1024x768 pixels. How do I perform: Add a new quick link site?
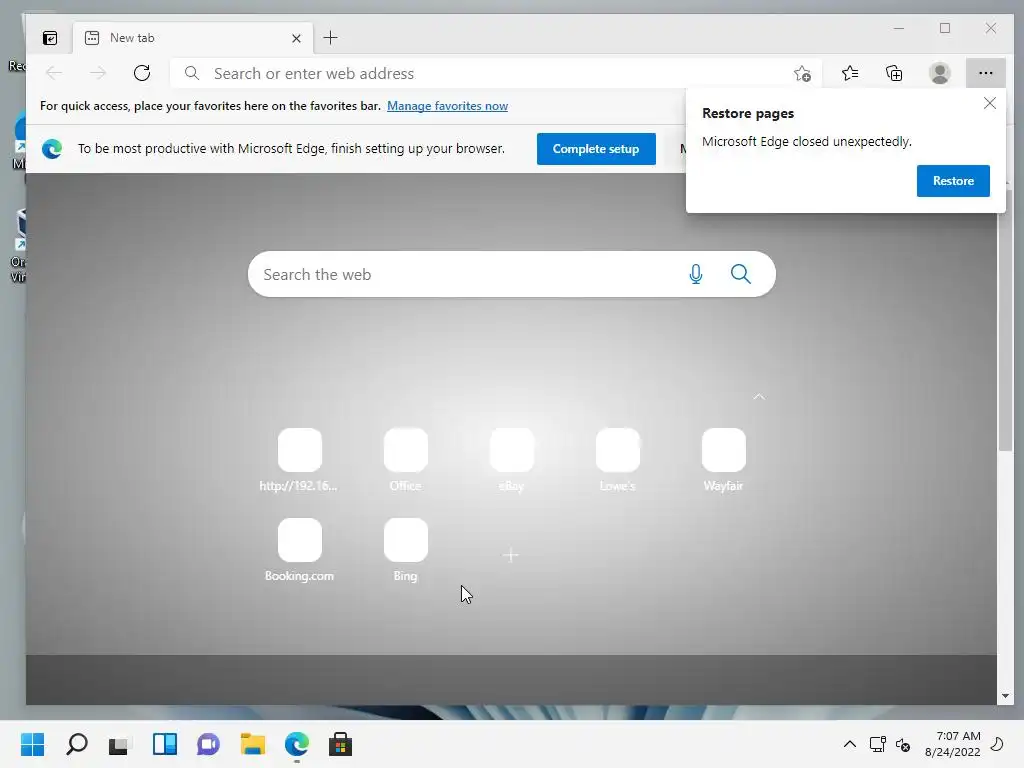(511, 555)
